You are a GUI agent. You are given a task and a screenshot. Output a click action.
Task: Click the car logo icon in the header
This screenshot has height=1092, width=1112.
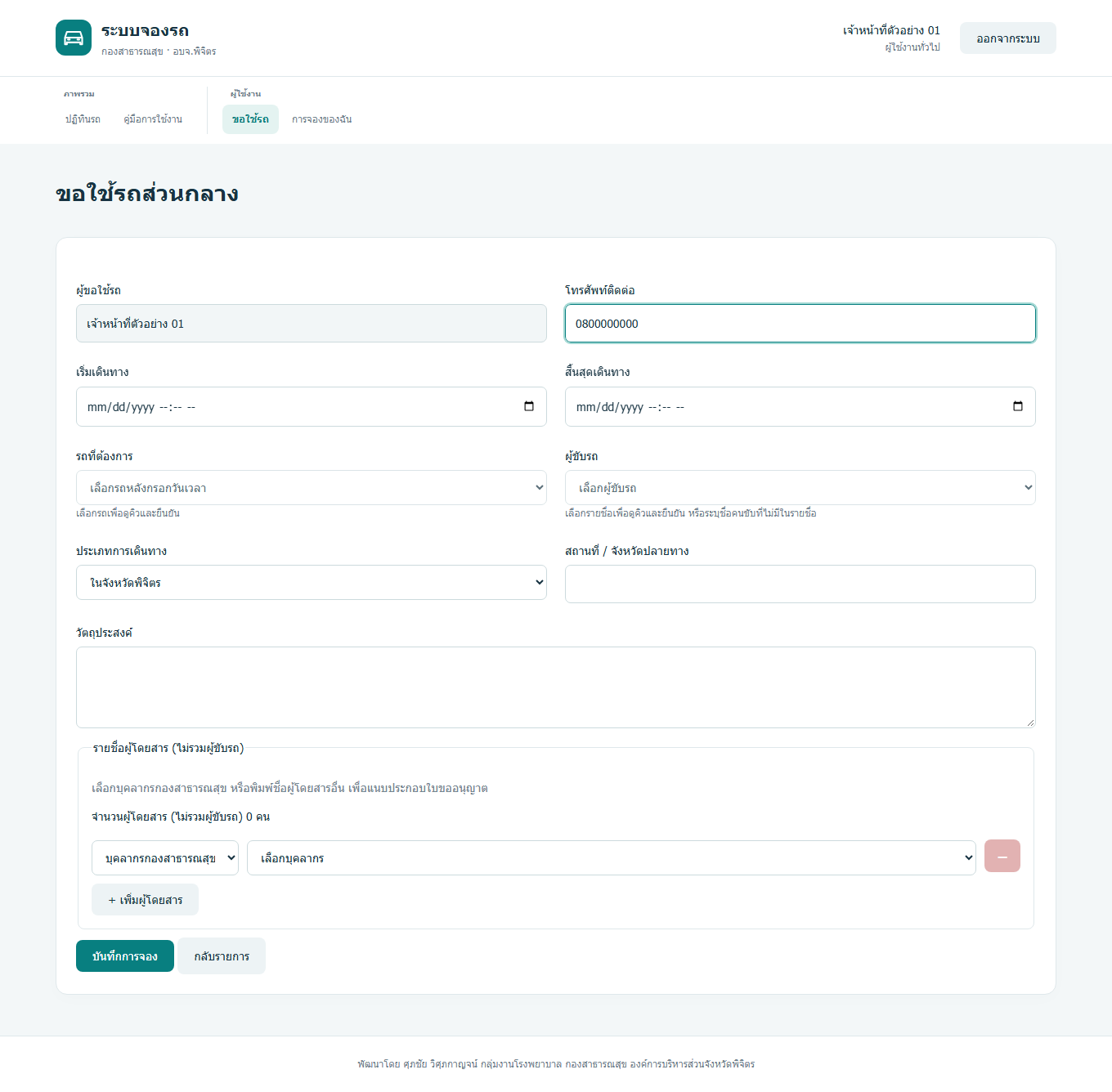coord(74,38)
